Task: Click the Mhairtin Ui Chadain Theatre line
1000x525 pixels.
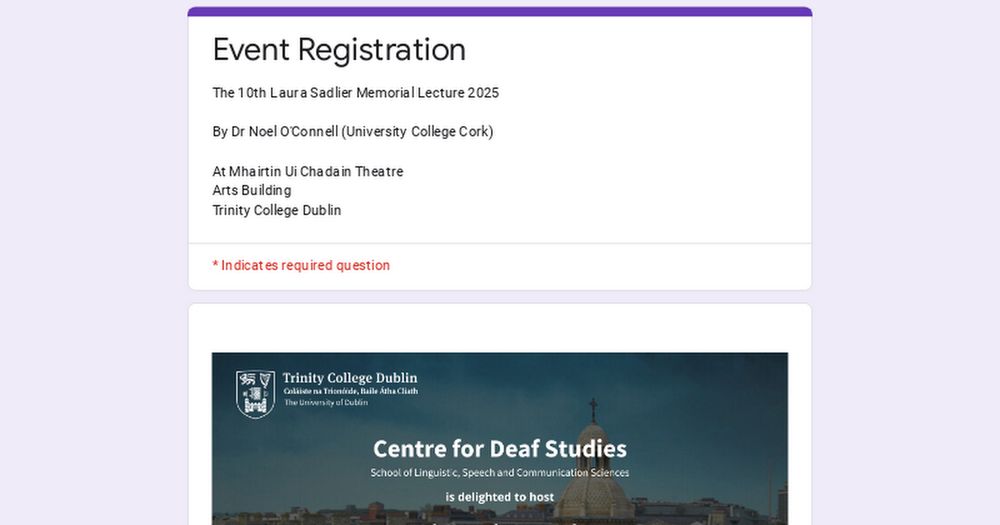Action: (307, 172)
